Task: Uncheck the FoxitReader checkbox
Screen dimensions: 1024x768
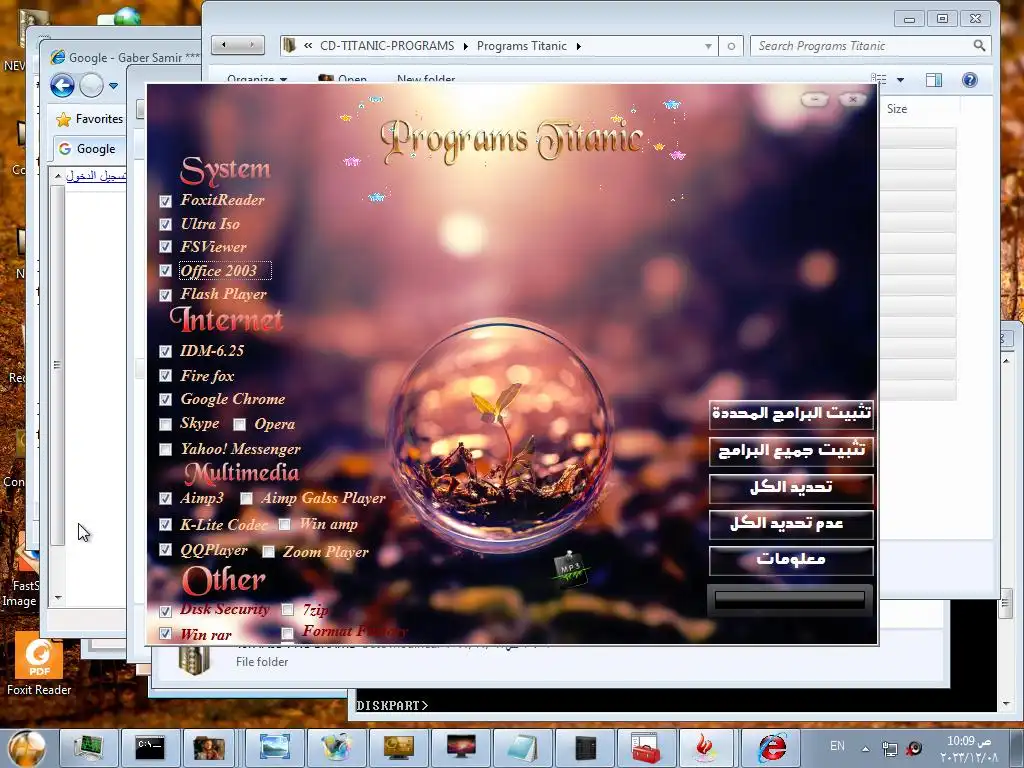Action: tap(166, 201)
